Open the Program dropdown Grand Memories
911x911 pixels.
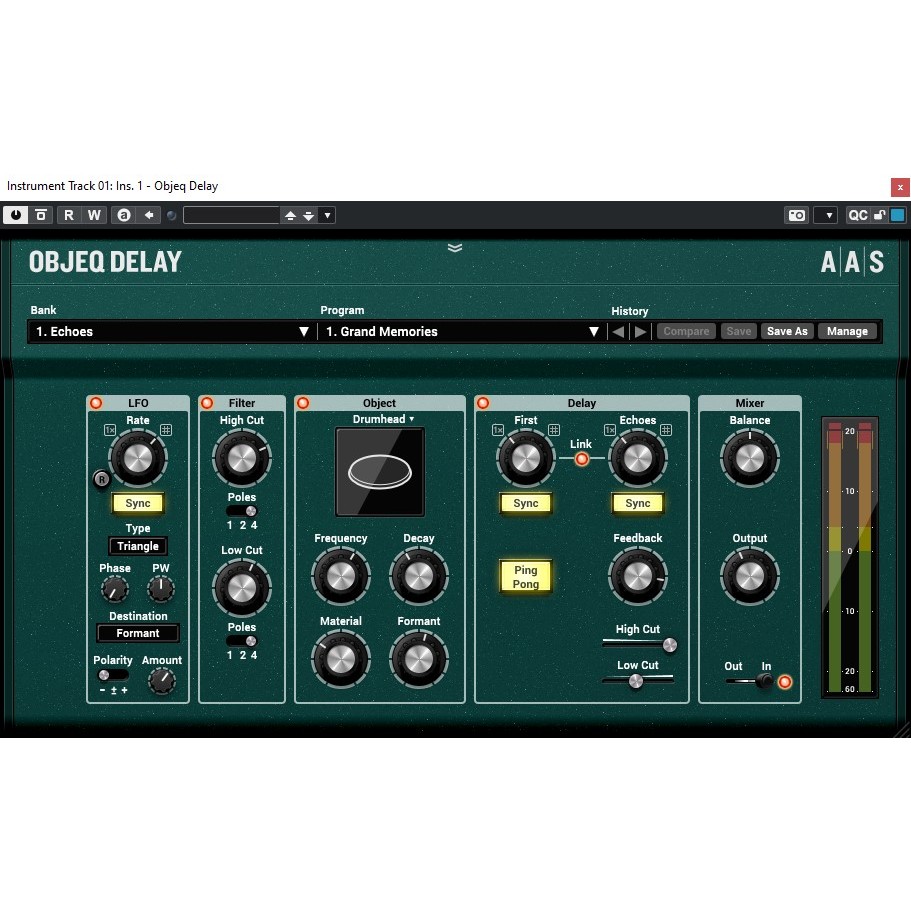pyautogui.click(x=462, y=332)
